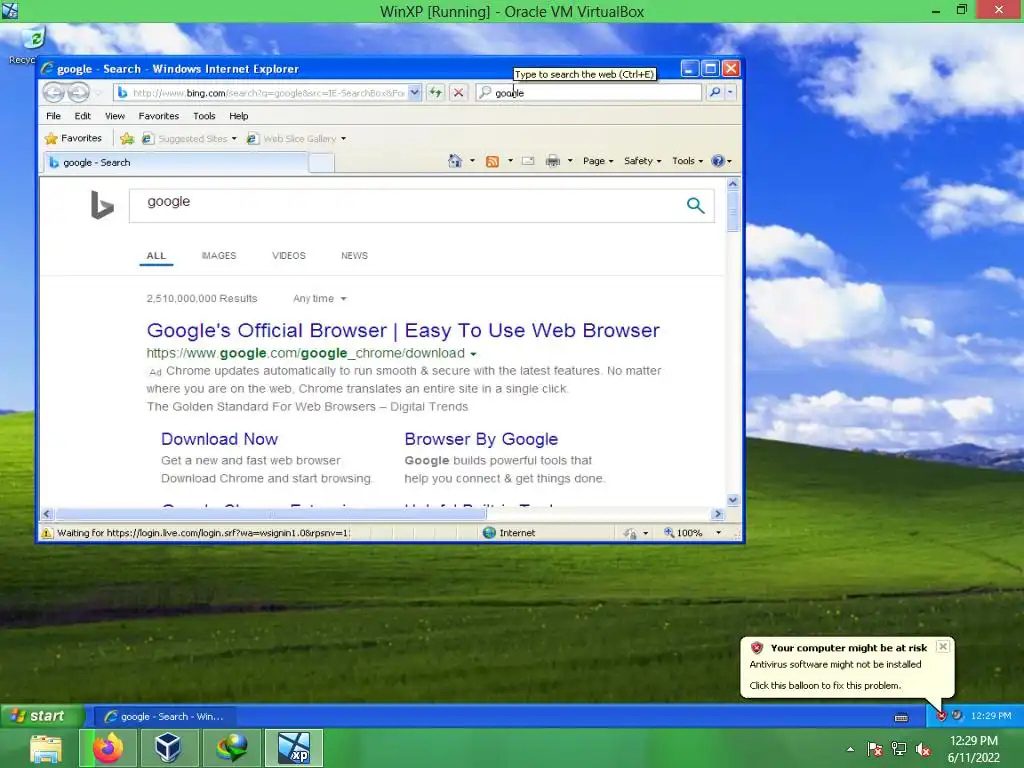Open VirtualBox cube icon on host taskbar
The image size is (1024, 768).
(x=168, y=748)
